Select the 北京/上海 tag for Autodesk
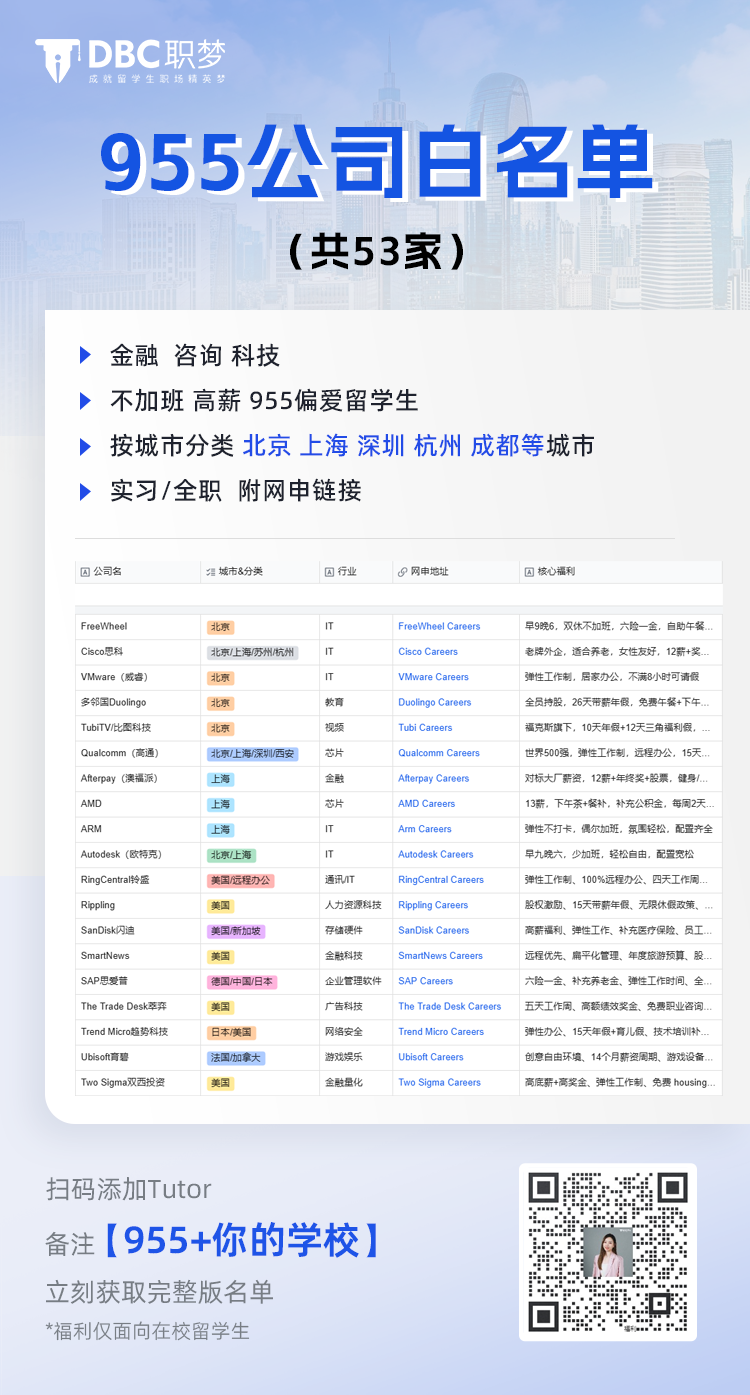750x1395 pixels. (231, 855)
